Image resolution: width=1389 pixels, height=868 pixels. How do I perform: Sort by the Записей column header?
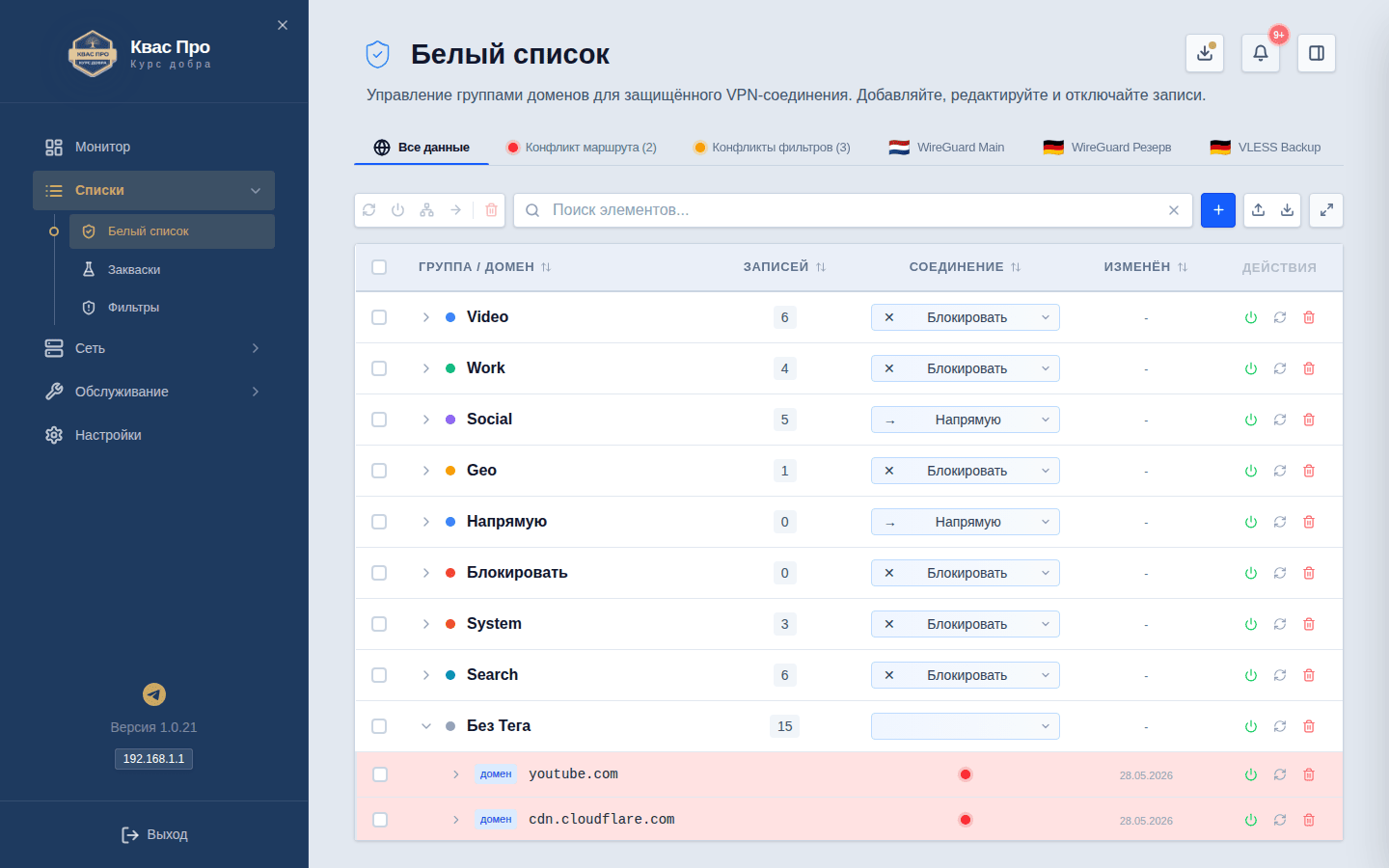pos(784,267)
